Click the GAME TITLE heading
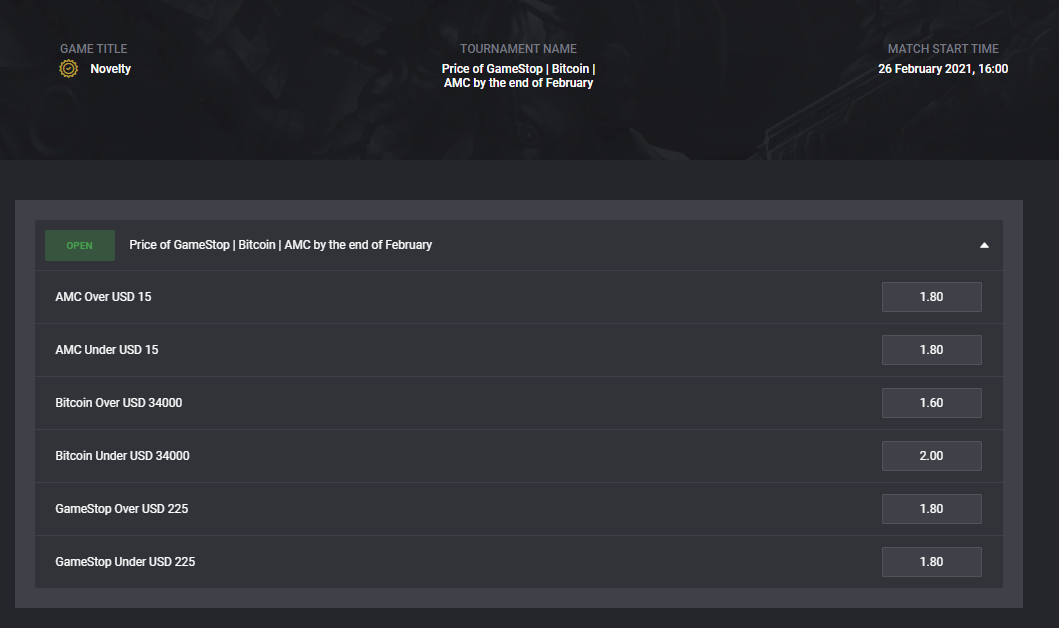The height and width of the screenshot is (628, 1059). [93, 49]
